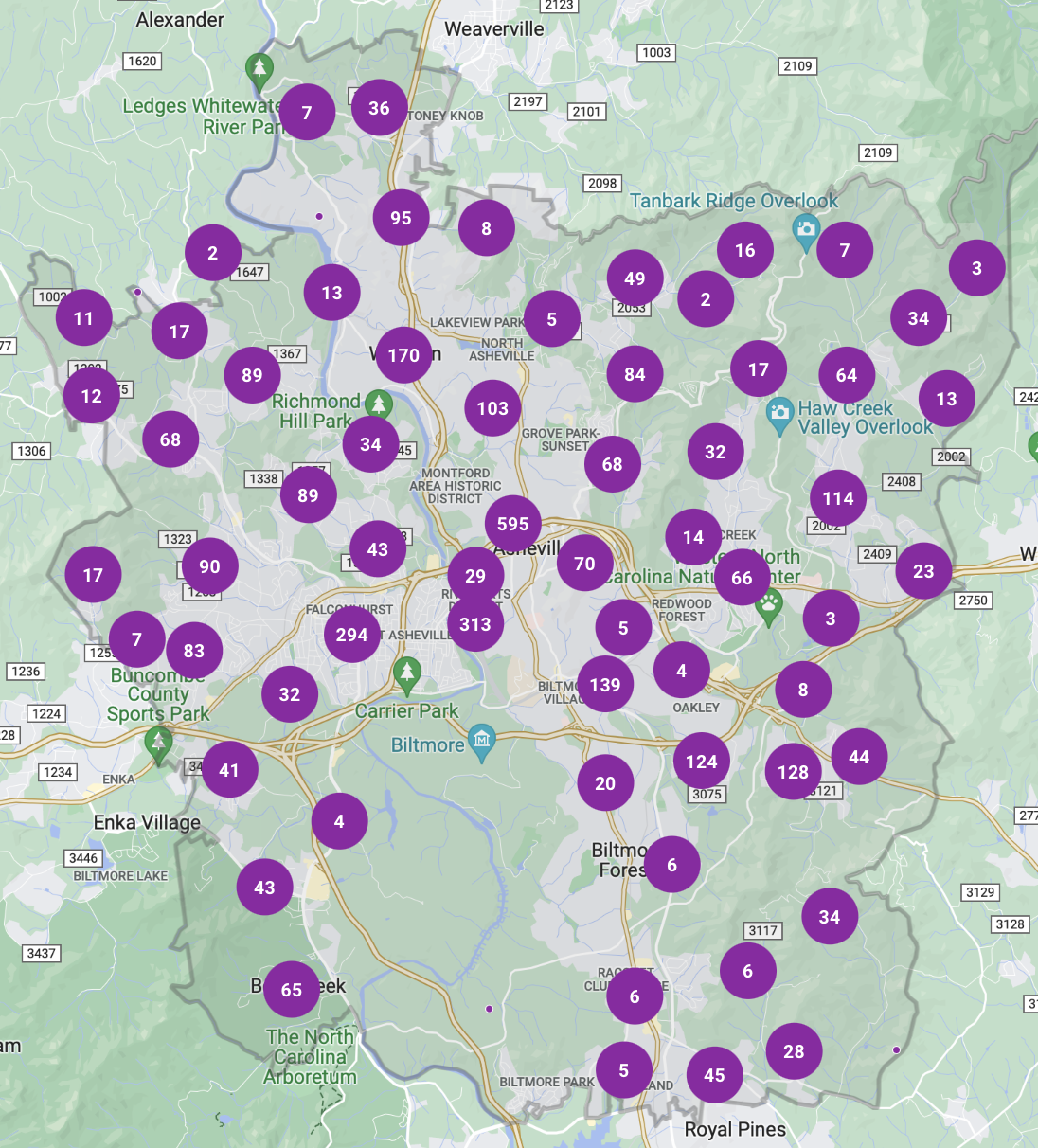Expand the 595 cluster in downtown Asheville
Viewport: 1038px width, 1148px height.
tap(513, 524)
